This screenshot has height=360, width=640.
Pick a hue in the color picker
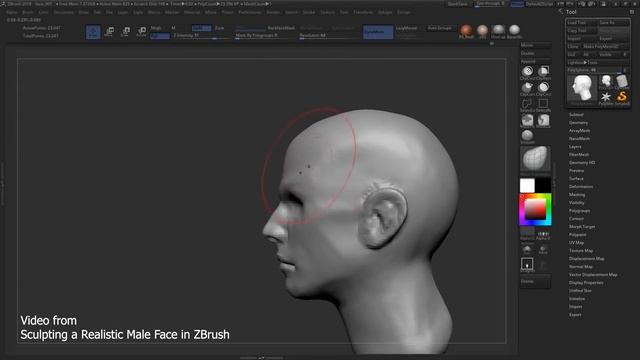point(535,210)
